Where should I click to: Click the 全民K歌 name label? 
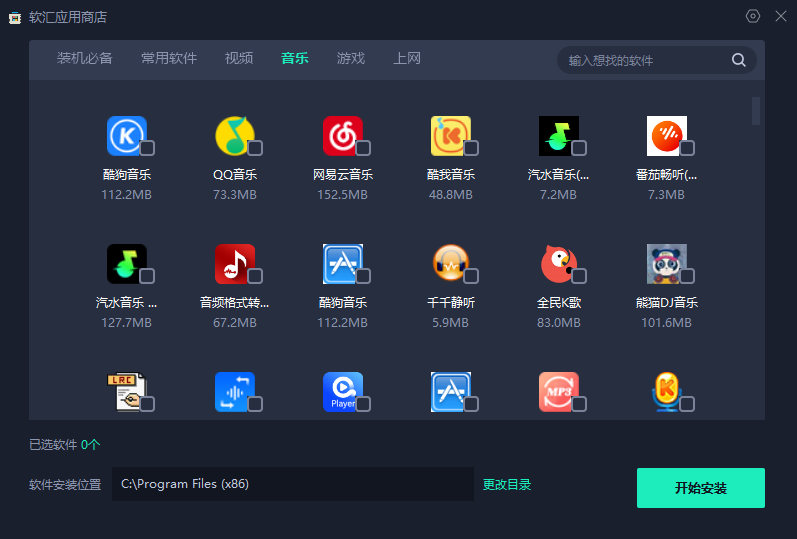[x=559, y=303]
